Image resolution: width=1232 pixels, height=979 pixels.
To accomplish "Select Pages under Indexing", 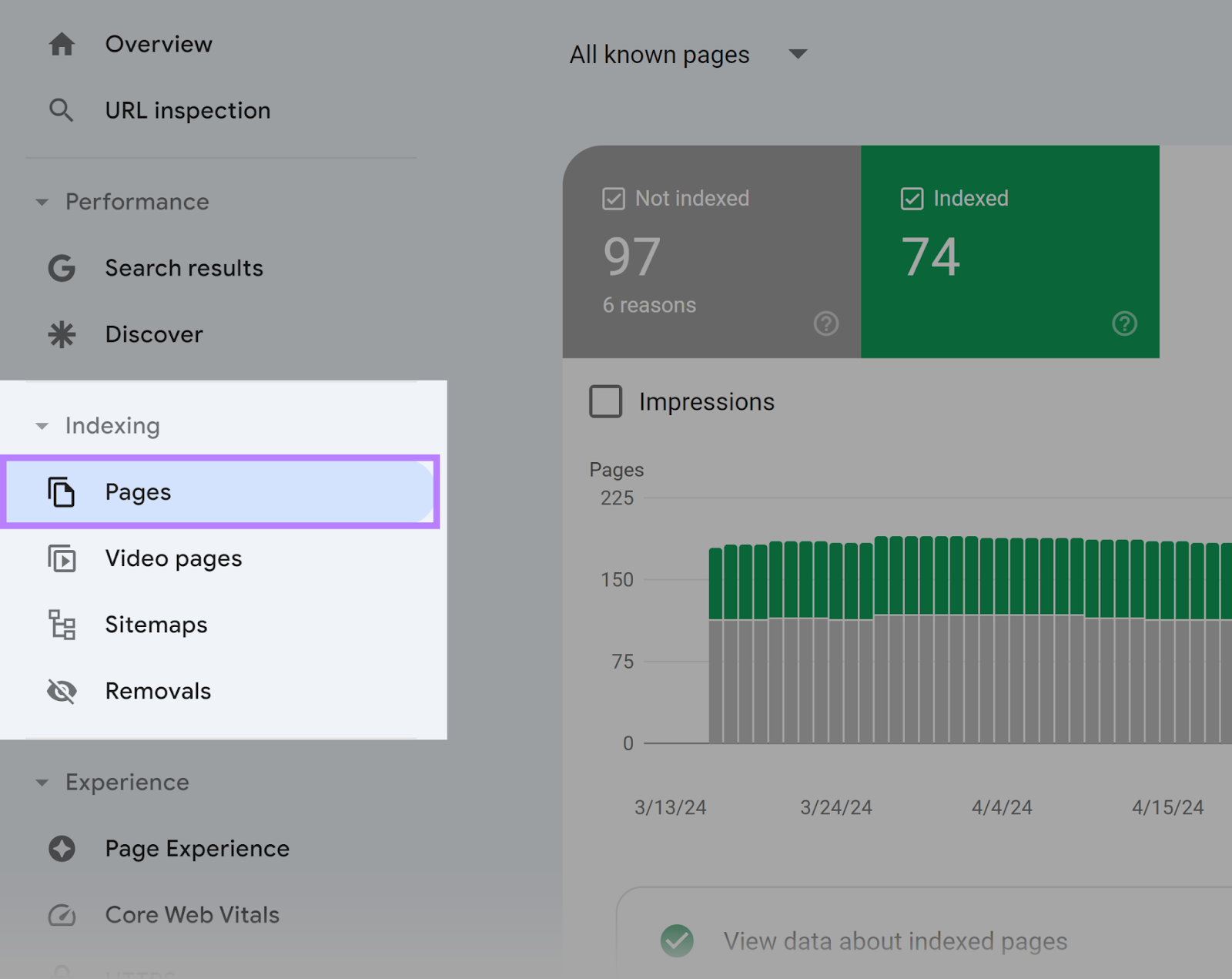I will tap(220, 492).
